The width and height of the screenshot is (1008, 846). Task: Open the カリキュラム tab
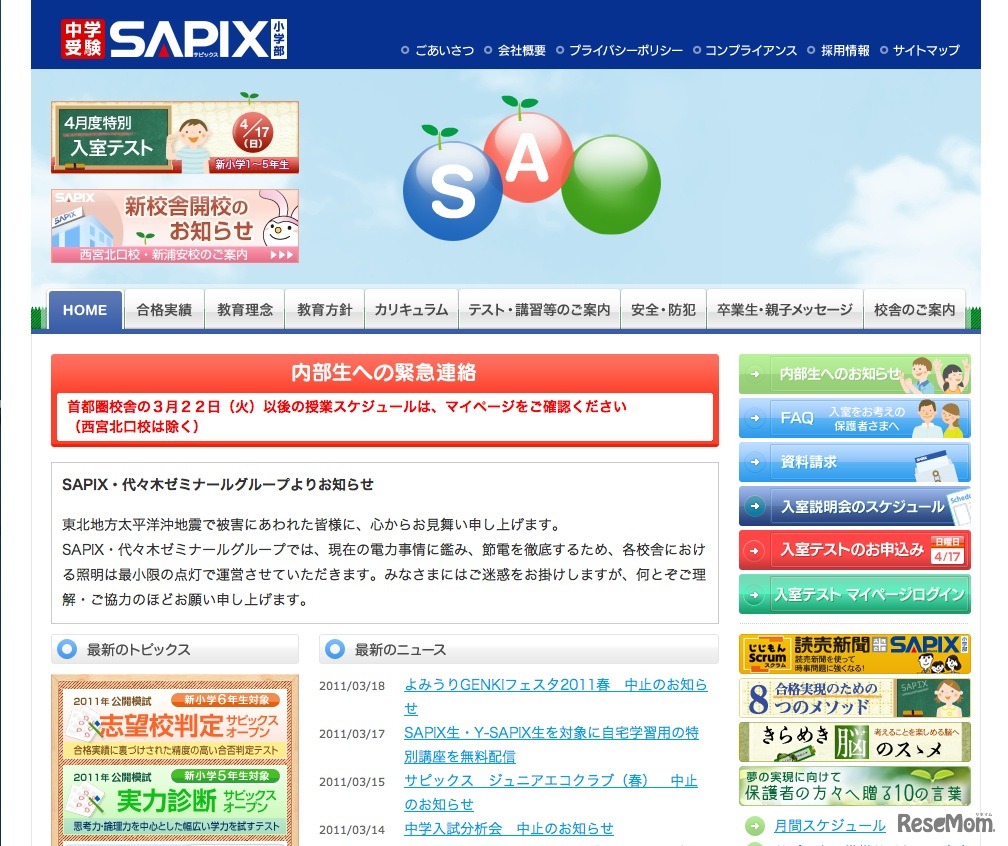pos(411,310)
